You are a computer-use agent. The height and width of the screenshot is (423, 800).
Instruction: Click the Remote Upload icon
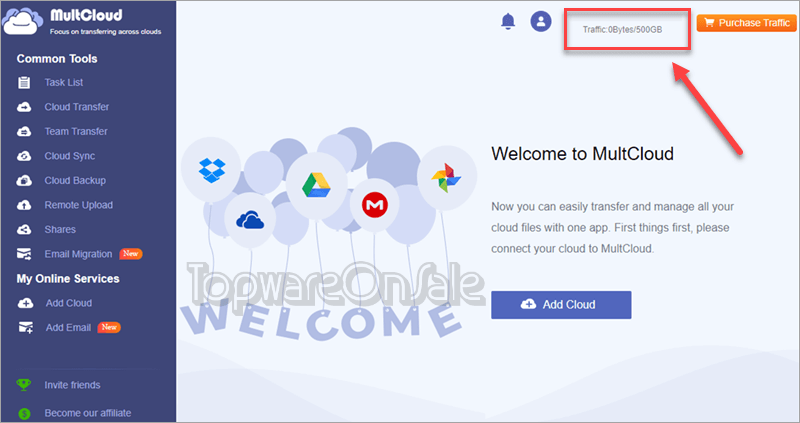tap(24, 205)
